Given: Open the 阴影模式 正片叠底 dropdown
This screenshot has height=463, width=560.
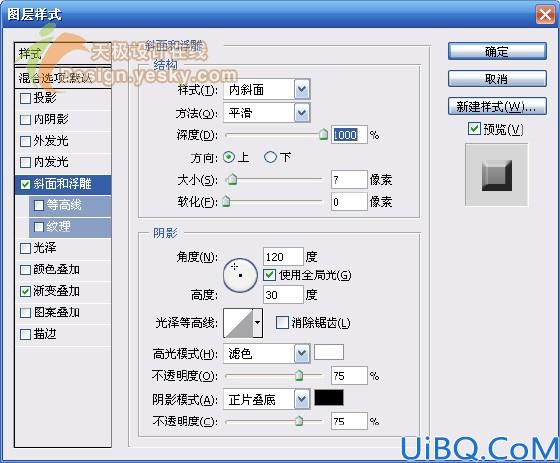Looking at the screenshot, I should [x=267, y=399].
